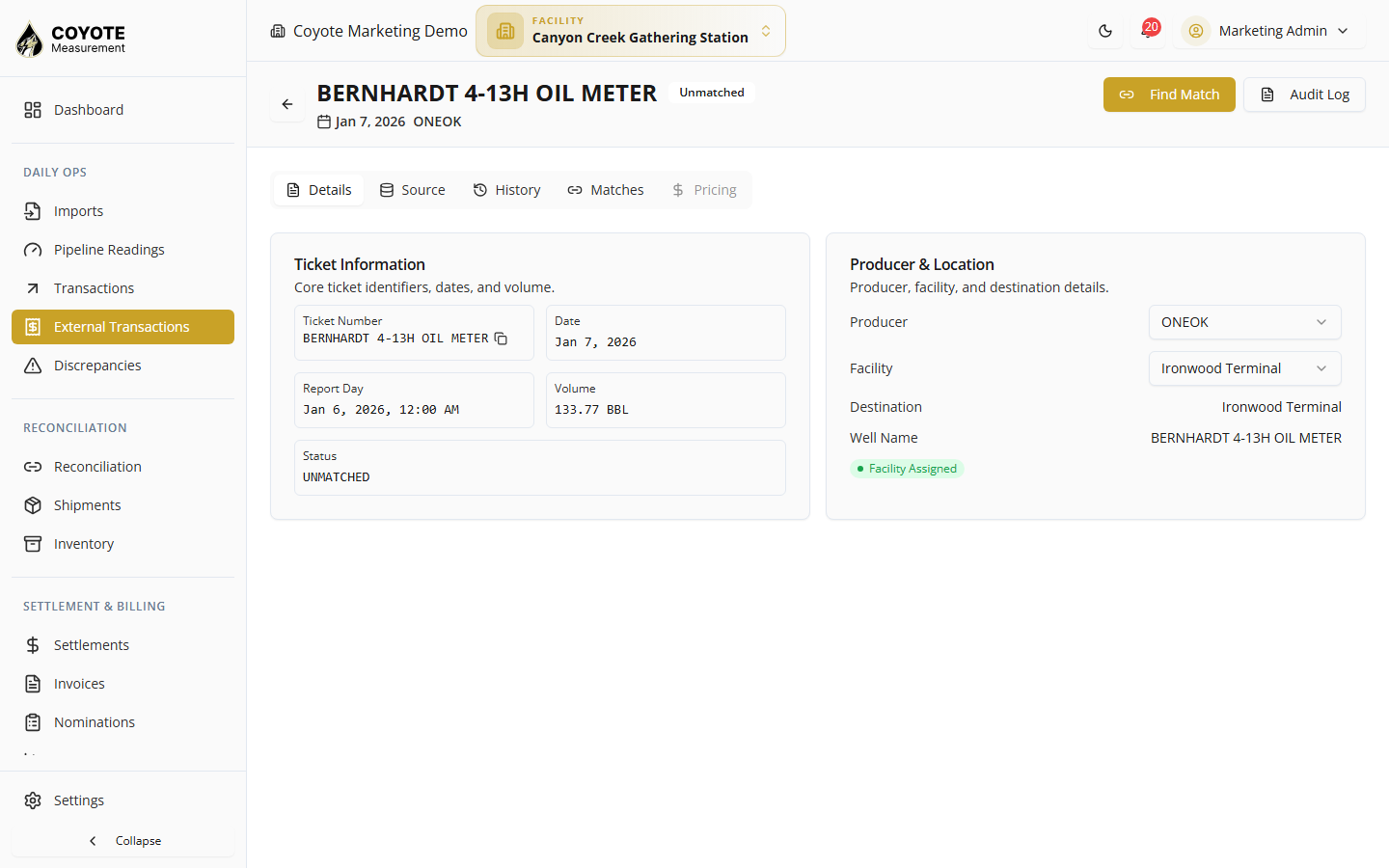Click the Invoices document icon
The image size is (1389, 868).
pos(33,684)
